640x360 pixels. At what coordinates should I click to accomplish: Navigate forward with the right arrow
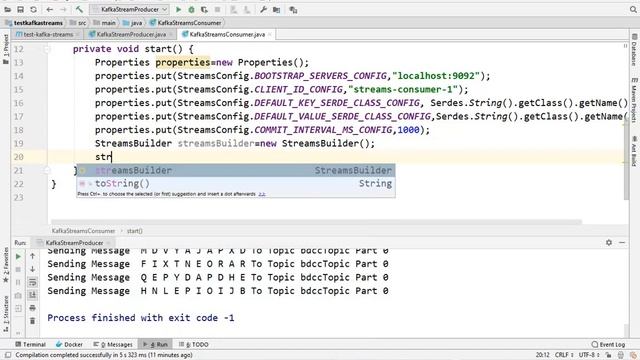[63, 9]
